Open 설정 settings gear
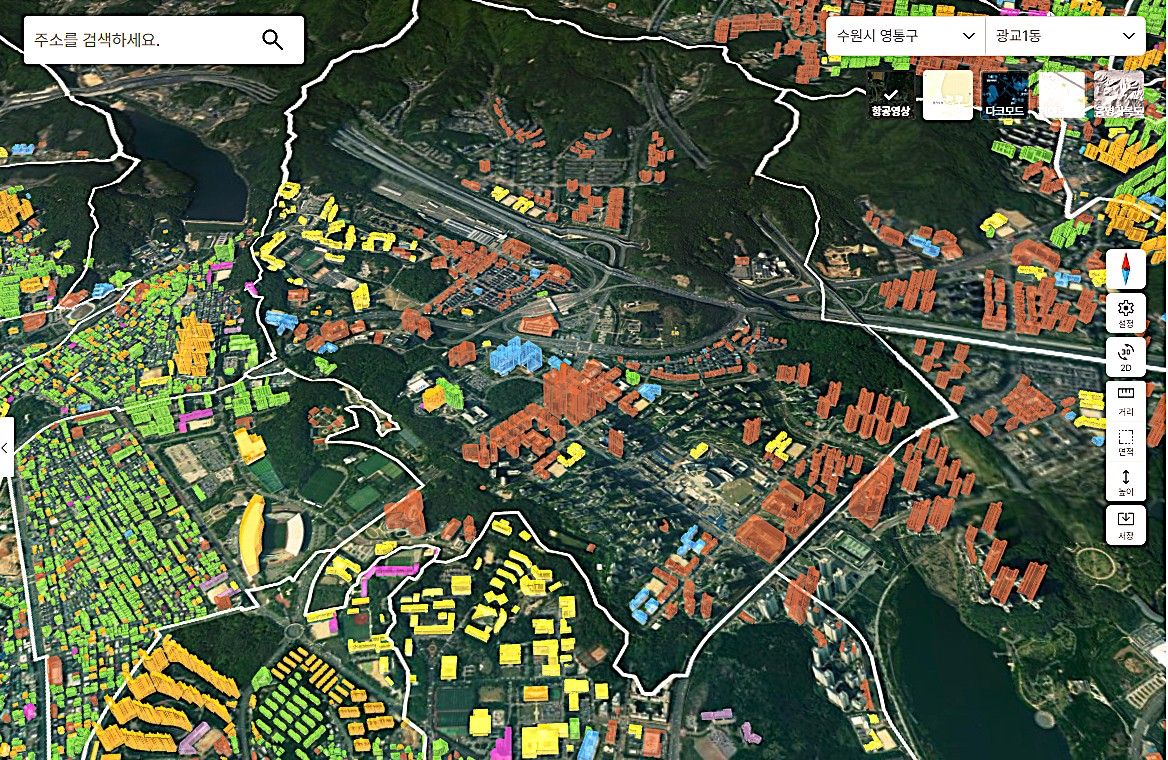The width and height of the screenshot is (1168, 760). (x=1126, y=314)
